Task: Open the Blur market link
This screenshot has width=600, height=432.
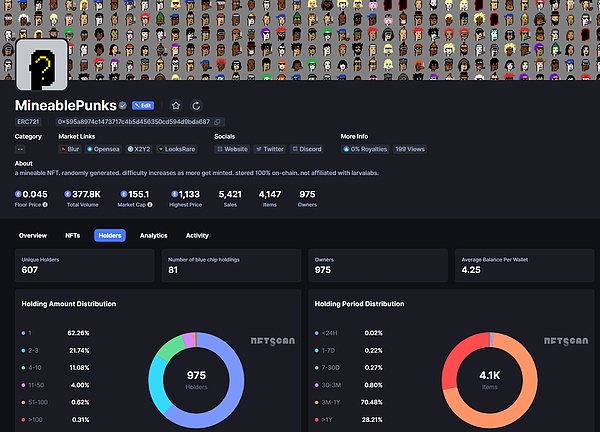Action: point(70,149)
